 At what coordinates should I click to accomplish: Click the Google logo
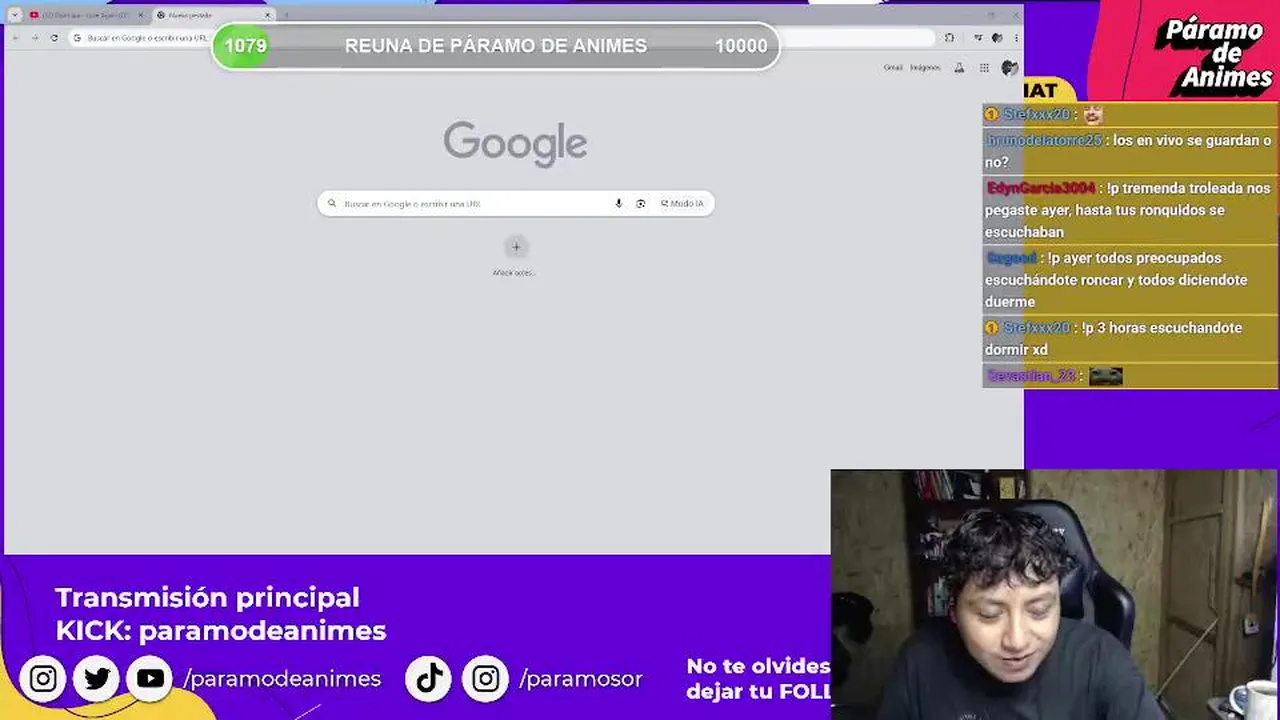tap(515, 143)
